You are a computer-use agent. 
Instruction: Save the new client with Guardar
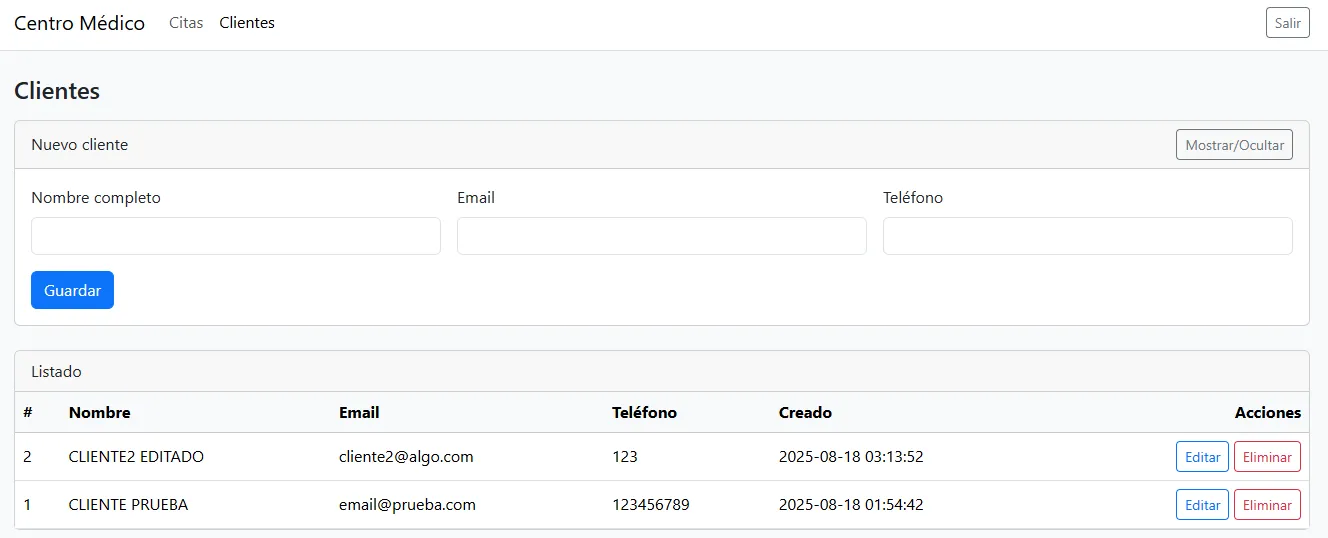pyautogui.click(x=72, y=290)
